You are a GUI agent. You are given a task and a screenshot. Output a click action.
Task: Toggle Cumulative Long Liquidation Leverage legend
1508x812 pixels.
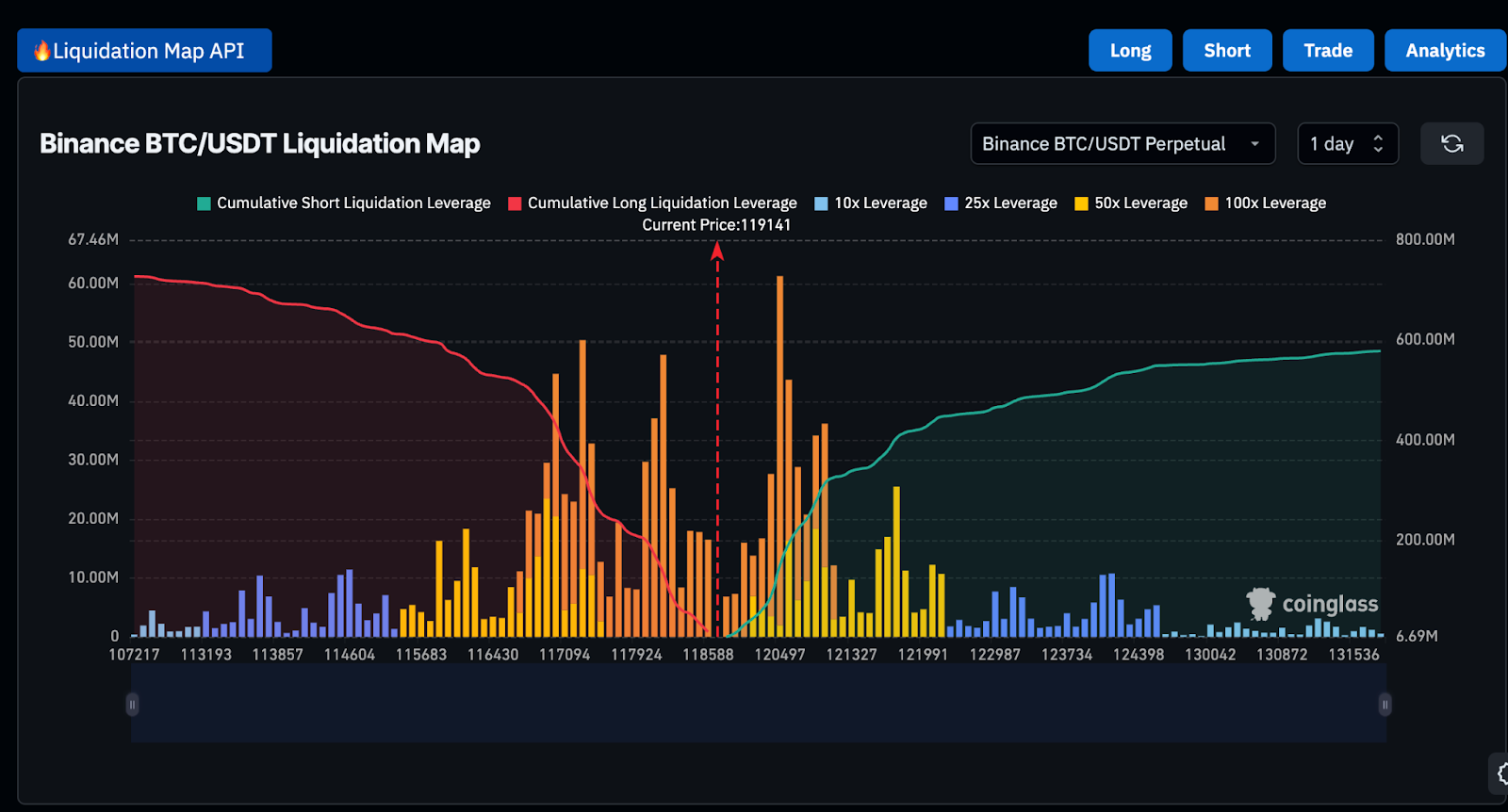tap(652, 203)
